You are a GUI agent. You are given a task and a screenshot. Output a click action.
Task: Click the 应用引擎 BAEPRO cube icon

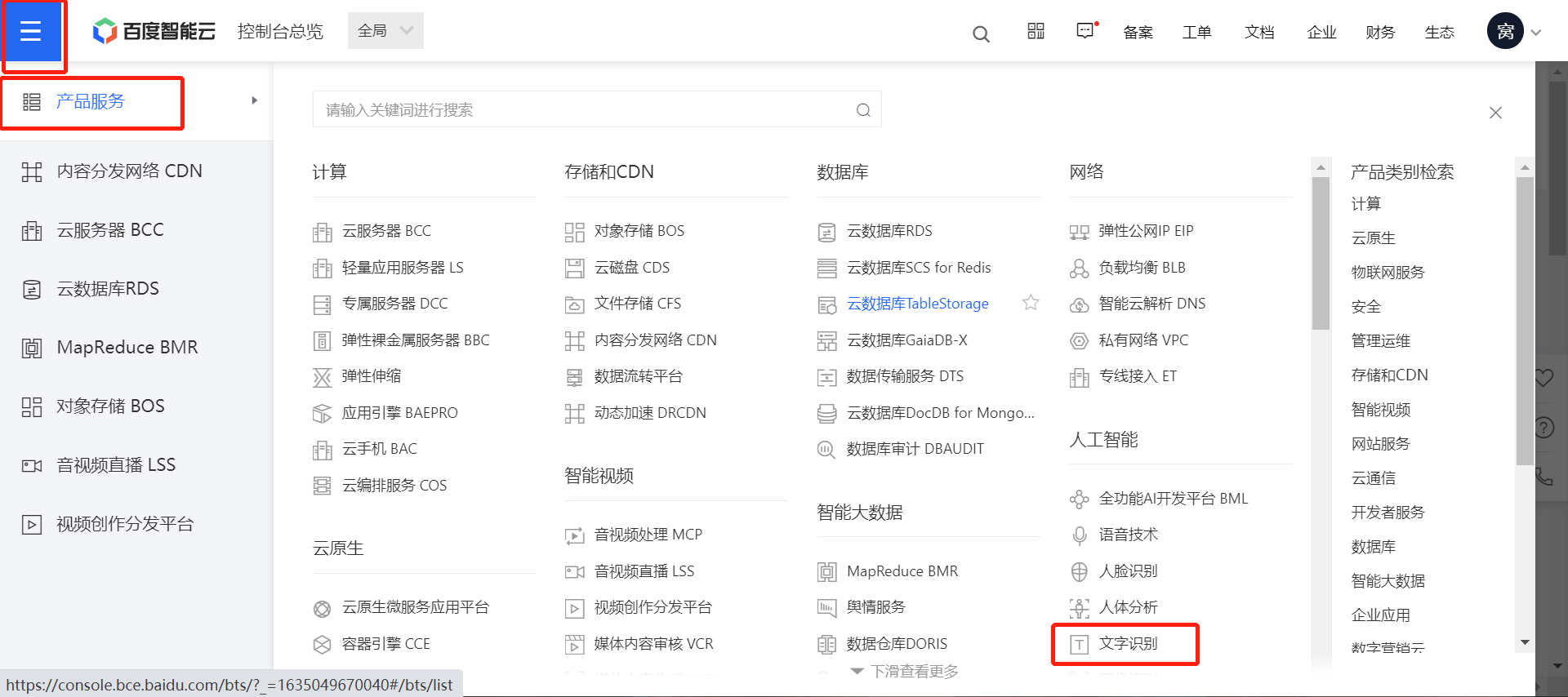coord(323,413)
